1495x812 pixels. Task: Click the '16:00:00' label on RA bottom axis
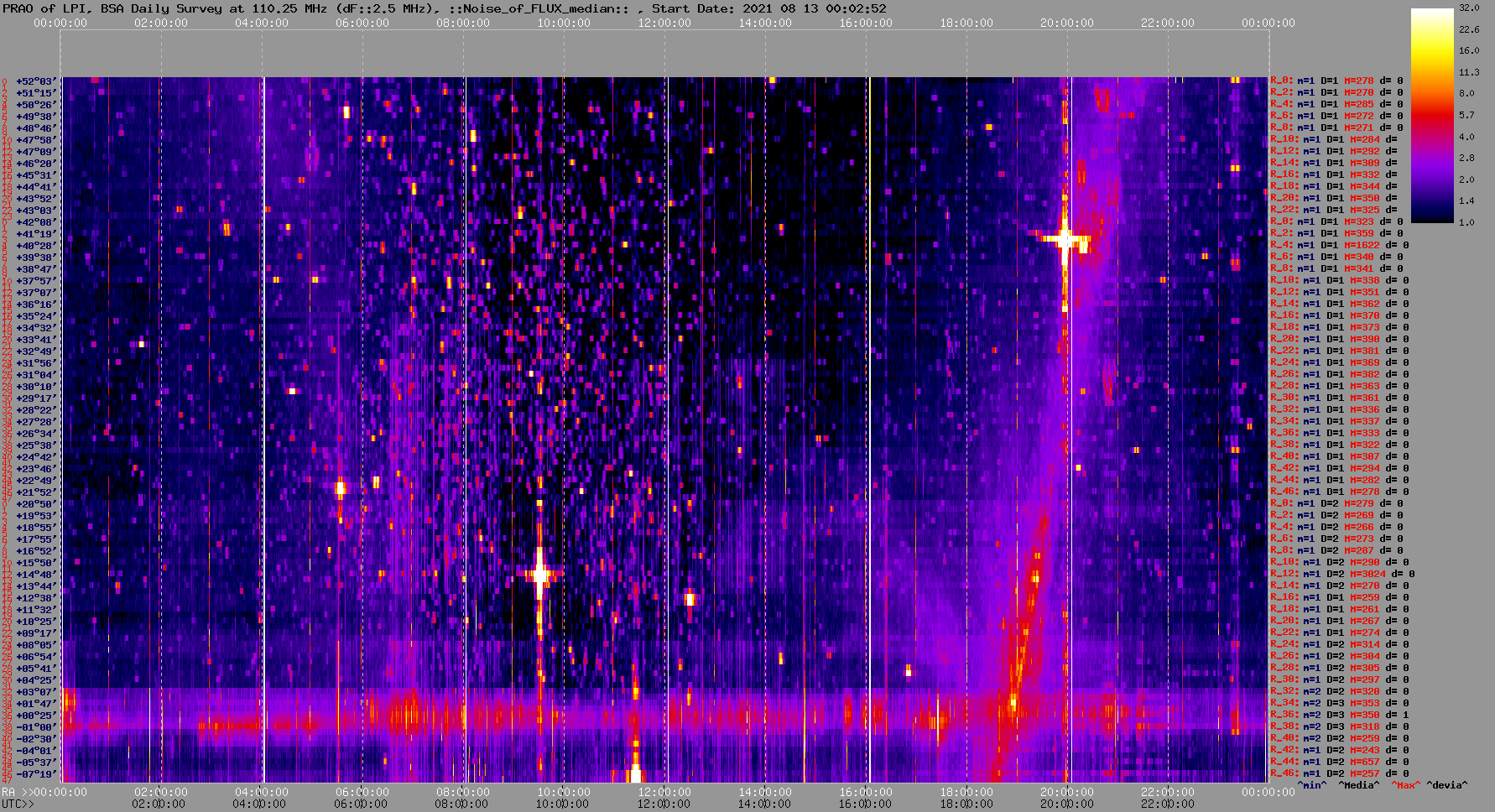click(866, 792)
